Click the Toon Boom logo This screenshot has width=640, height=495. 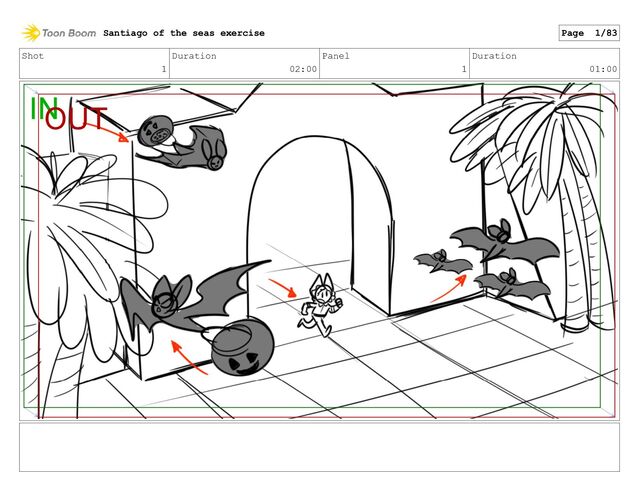tap(59, 33)
